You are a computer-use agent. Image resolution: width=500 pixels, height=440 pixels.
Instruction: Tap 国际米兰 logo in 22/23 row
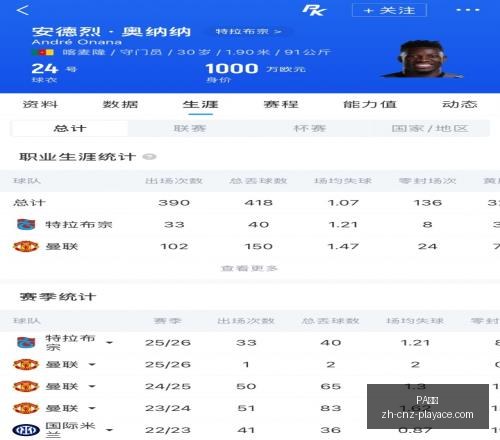point(26,430)
